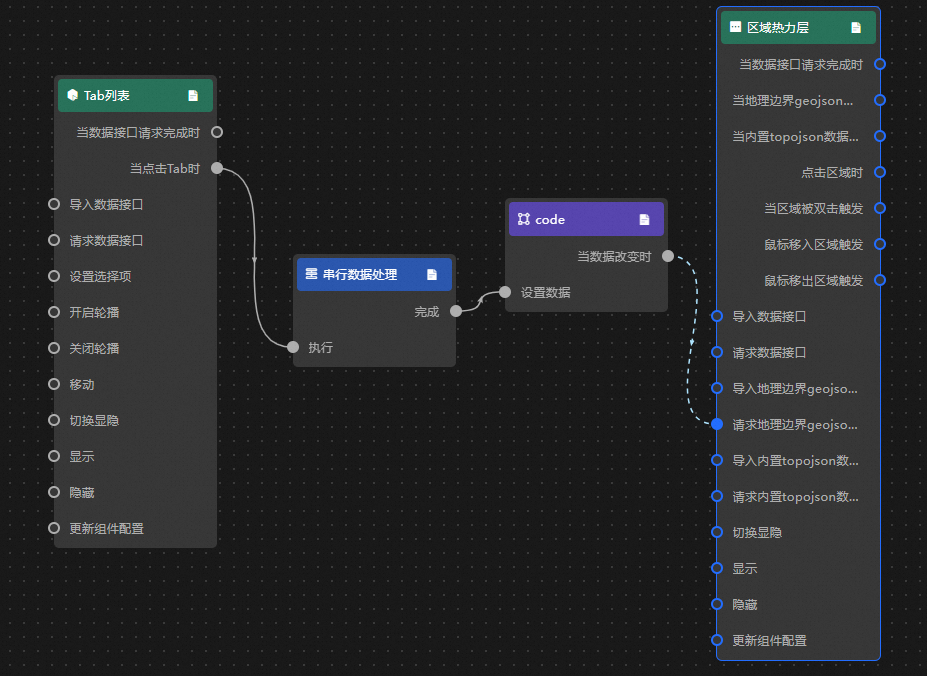Image resolution: width=927 pixels, height=676 pixels.
Task: Click the 完成 output port
Action: (456, 311)
